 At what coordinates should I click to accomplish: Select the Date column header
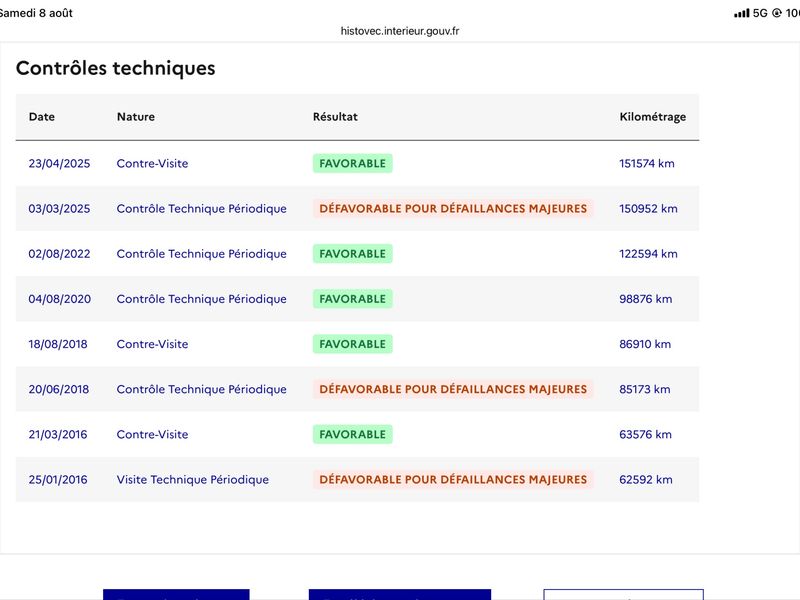point(42,116)
